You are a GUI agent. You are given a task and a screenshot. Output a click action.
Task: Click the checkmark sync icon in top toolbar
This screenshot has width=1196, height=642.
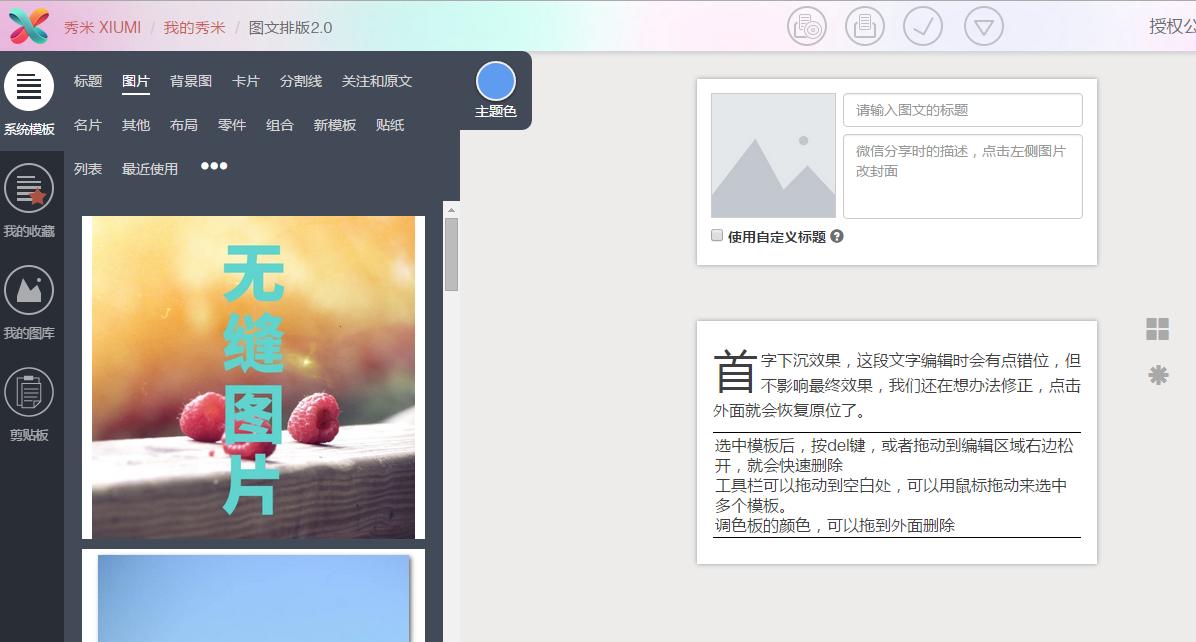[x=923, y=26]
